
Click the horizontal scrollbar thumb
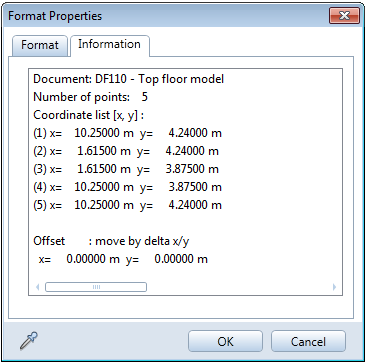(96, 287)
